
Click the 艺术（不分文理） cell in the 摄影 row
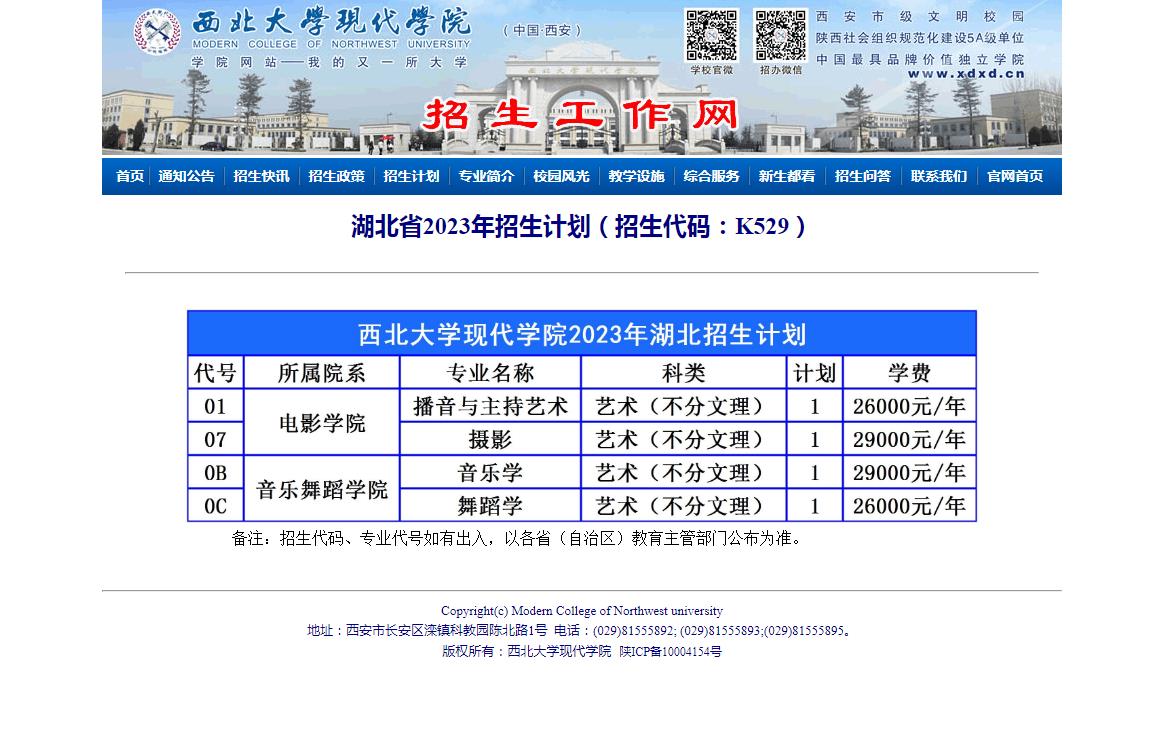[x=684, y=439]
